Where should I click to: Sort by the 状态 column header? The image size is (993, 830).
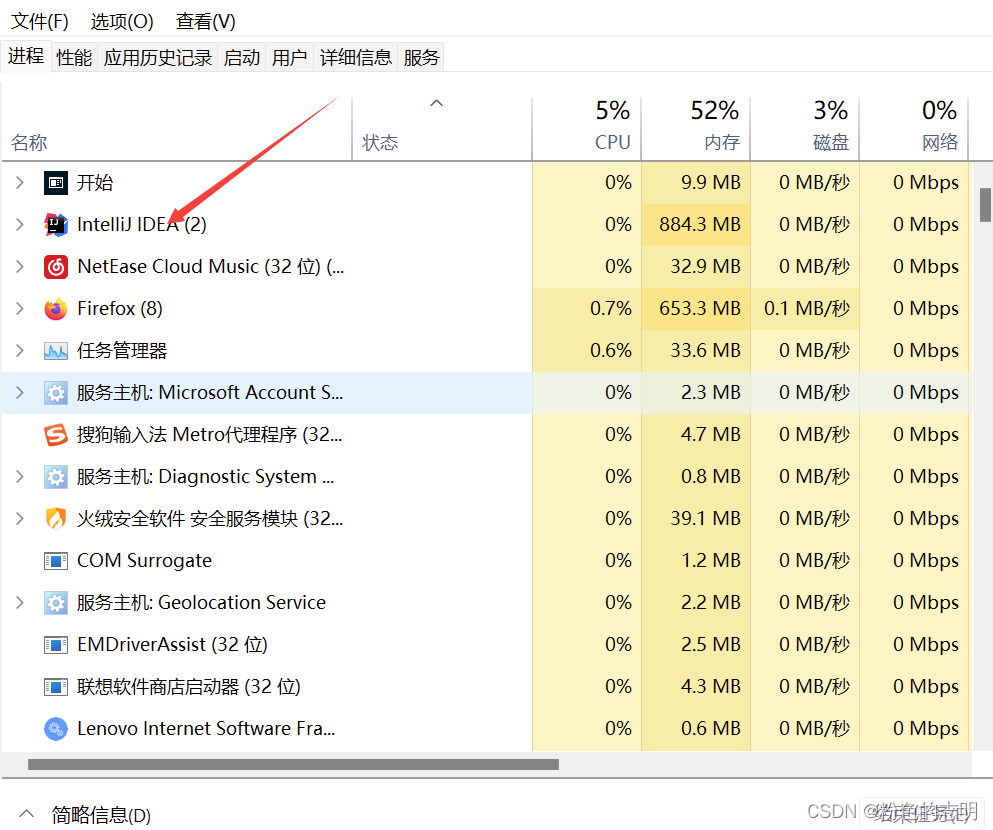coord(442,129)
